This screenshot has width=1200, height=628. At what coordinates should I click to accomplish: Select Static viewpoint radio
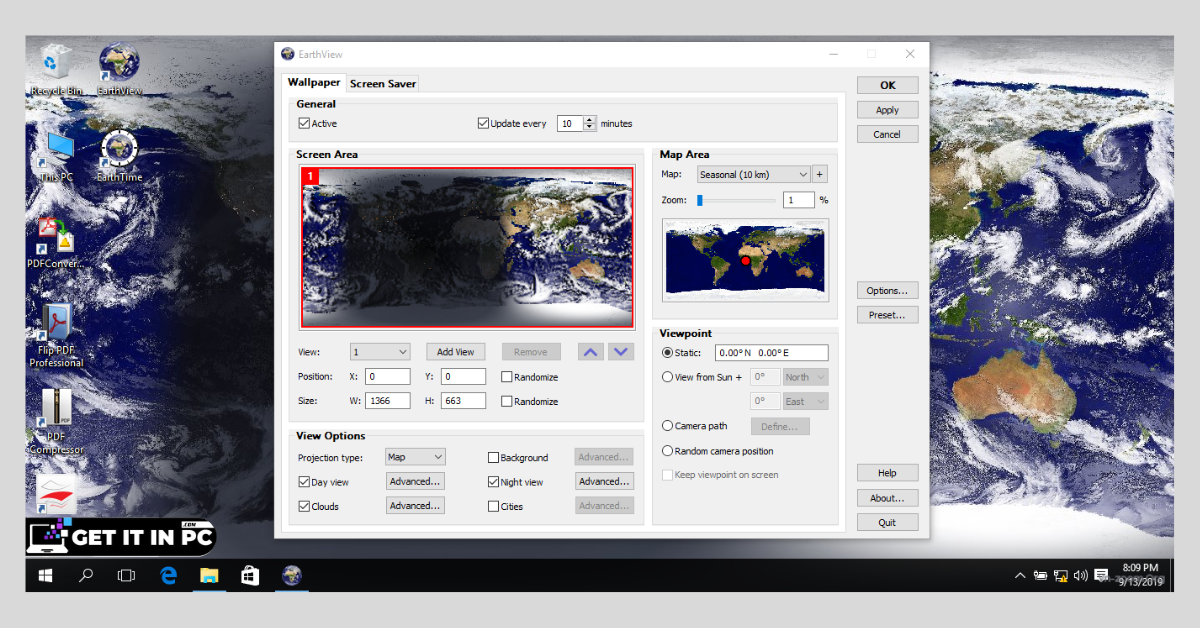(x=668, y=353)
